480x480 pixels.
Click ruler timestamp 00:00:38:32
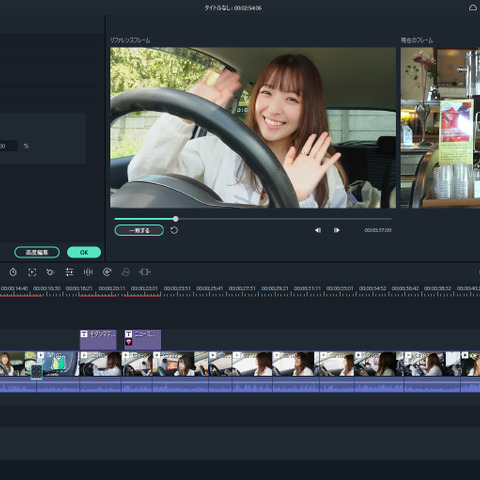[437, 288]
